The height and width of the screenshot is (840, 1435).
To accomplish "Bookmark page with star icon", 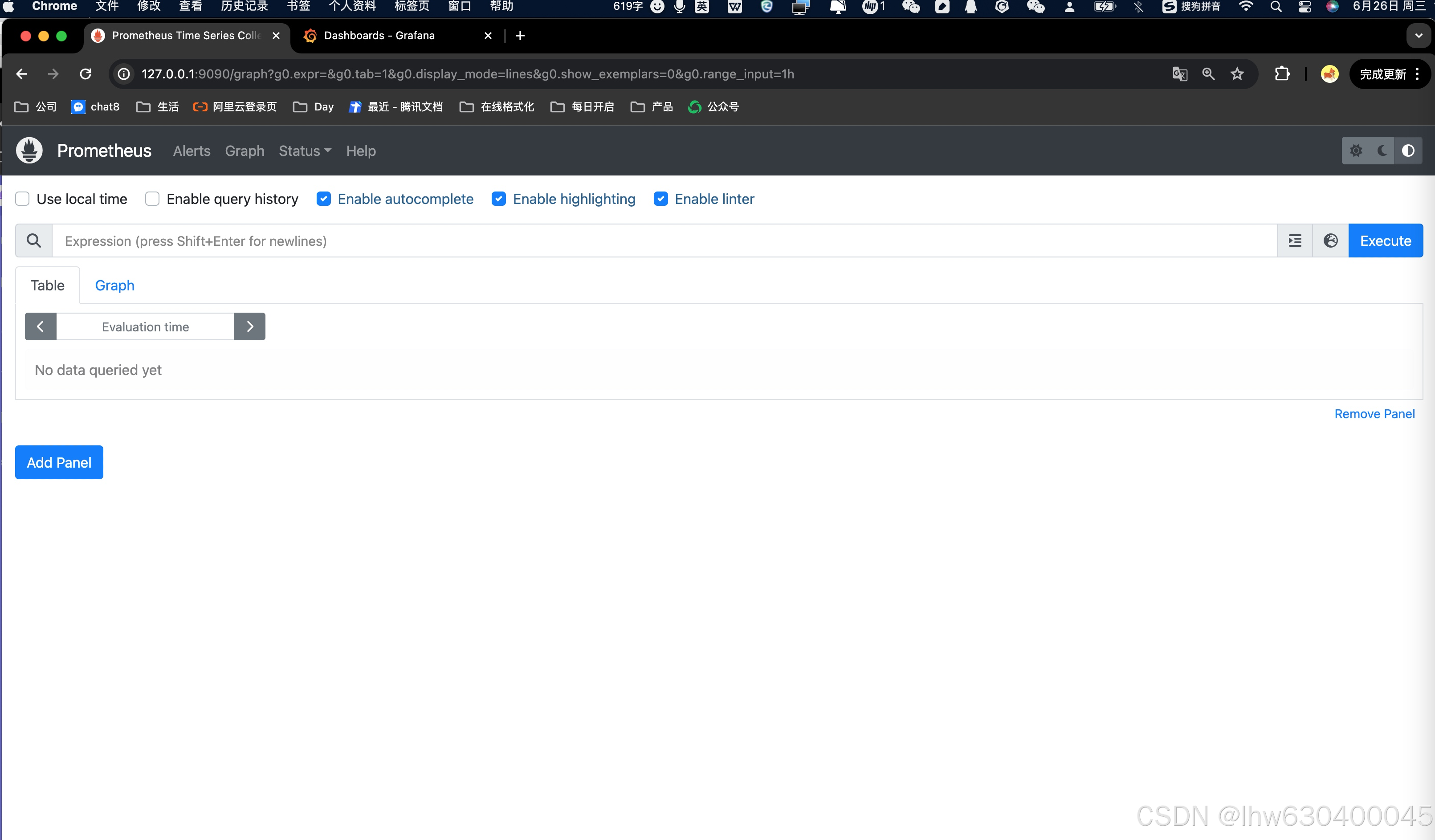I will click(1237, 74).
